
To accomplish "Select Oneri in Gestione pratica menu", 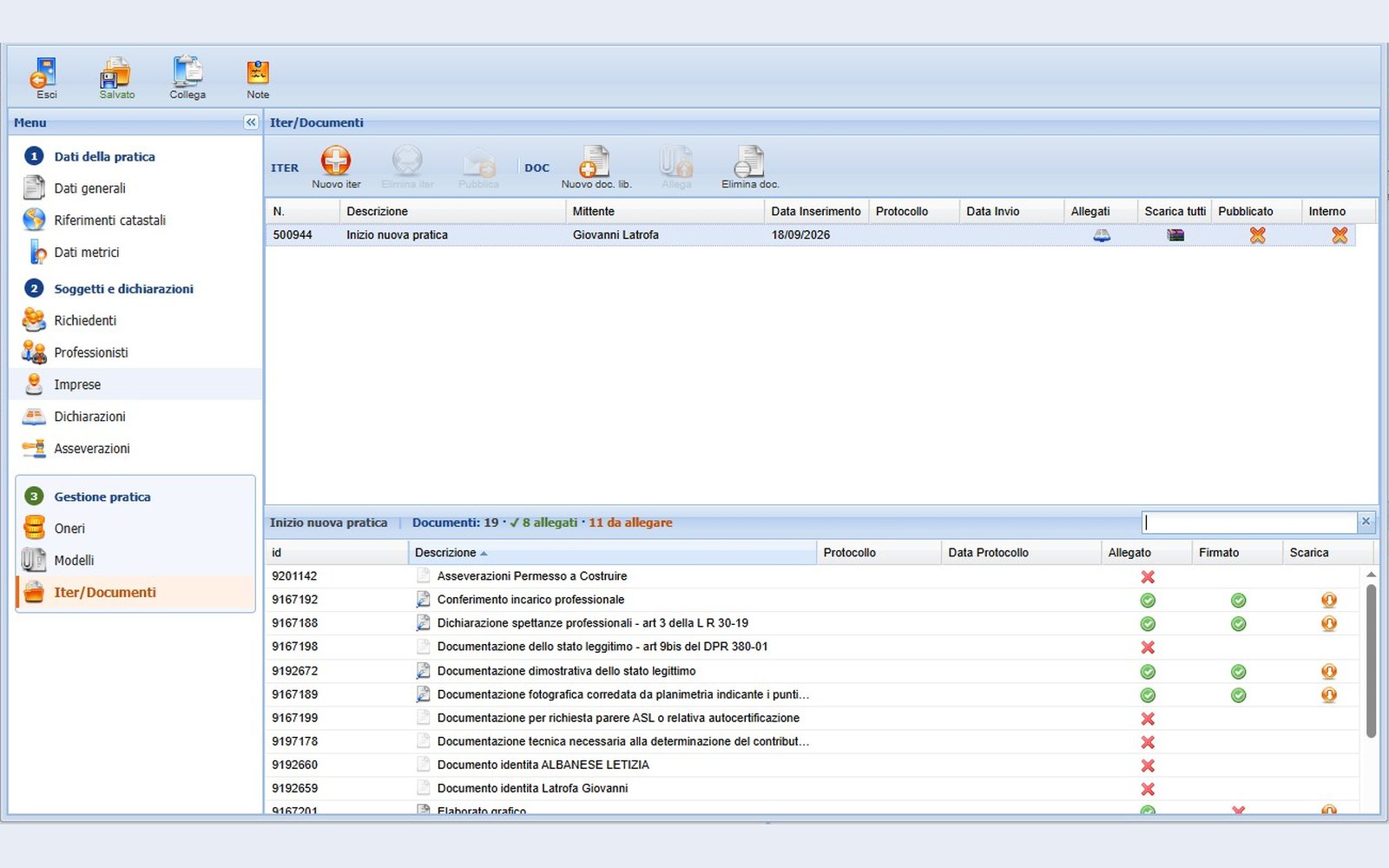I will pos(69,529).
